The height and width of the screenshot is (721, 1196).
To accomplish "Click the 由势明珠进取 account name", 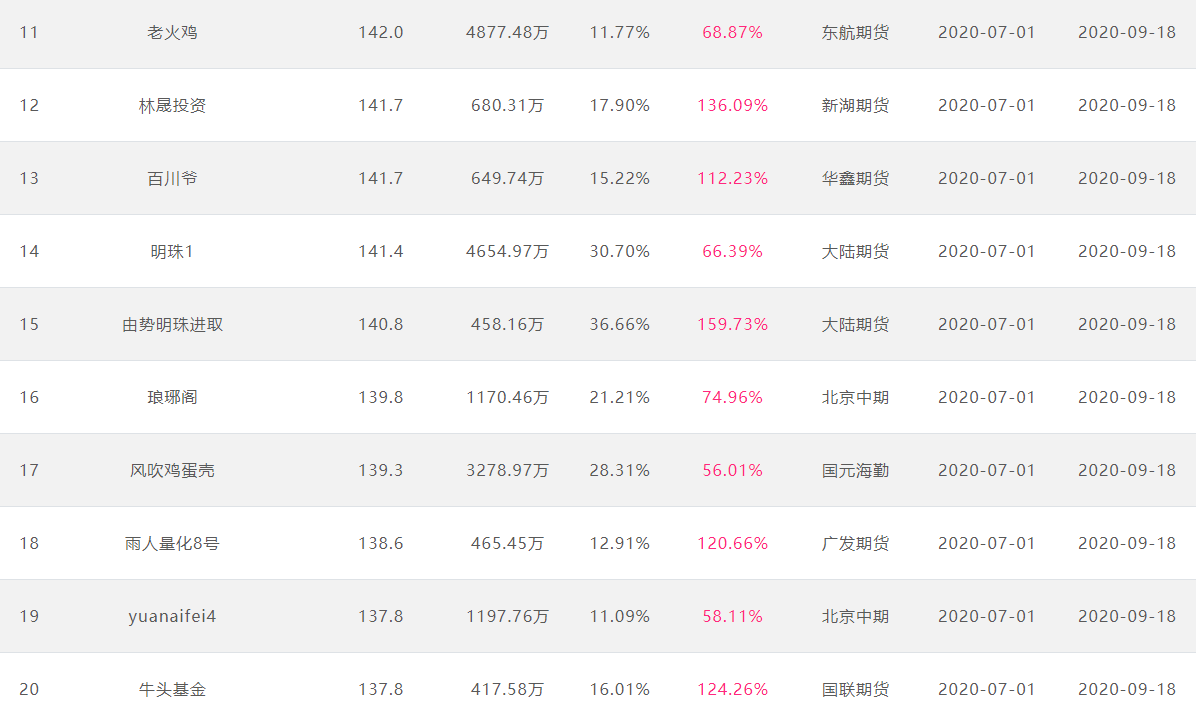I will [172, 325].
